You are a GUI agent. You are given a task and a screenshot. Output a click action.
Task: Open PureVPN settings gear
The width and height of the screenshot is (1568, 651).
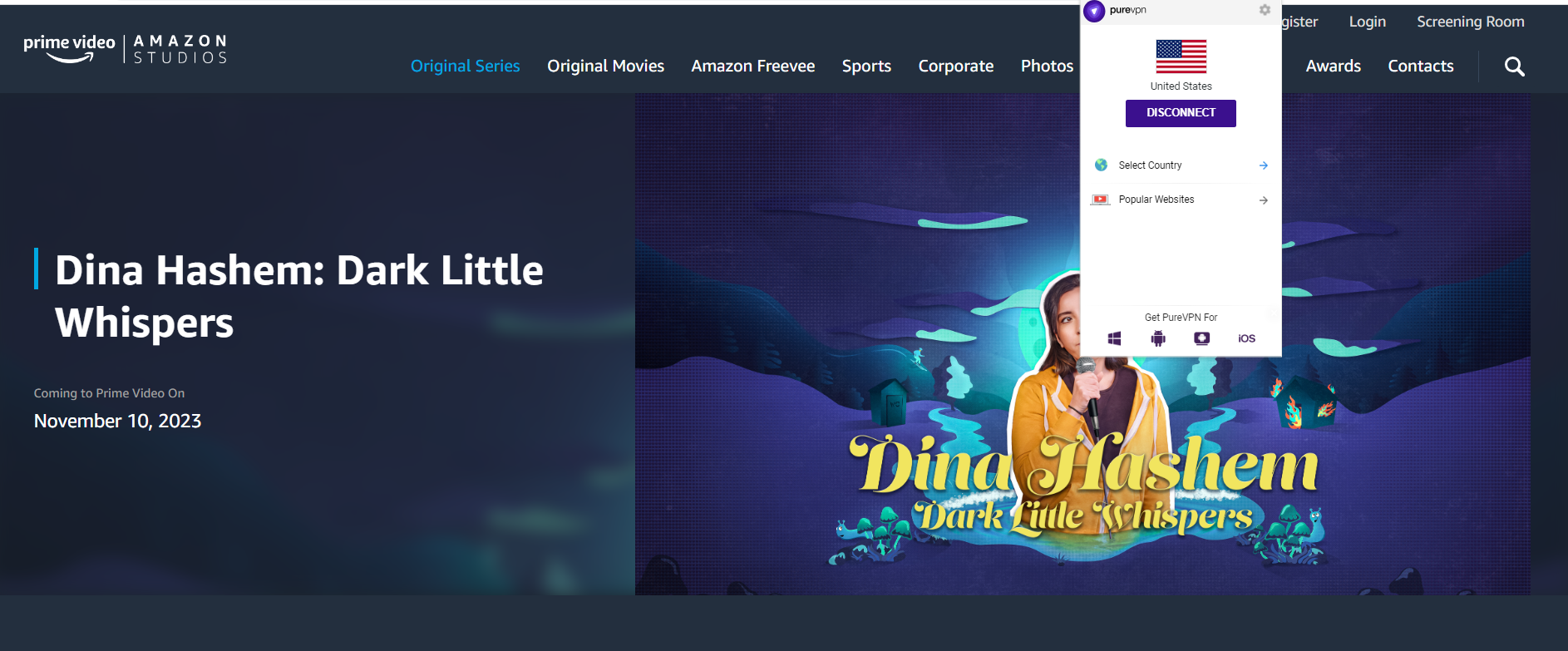(1265, 10)
